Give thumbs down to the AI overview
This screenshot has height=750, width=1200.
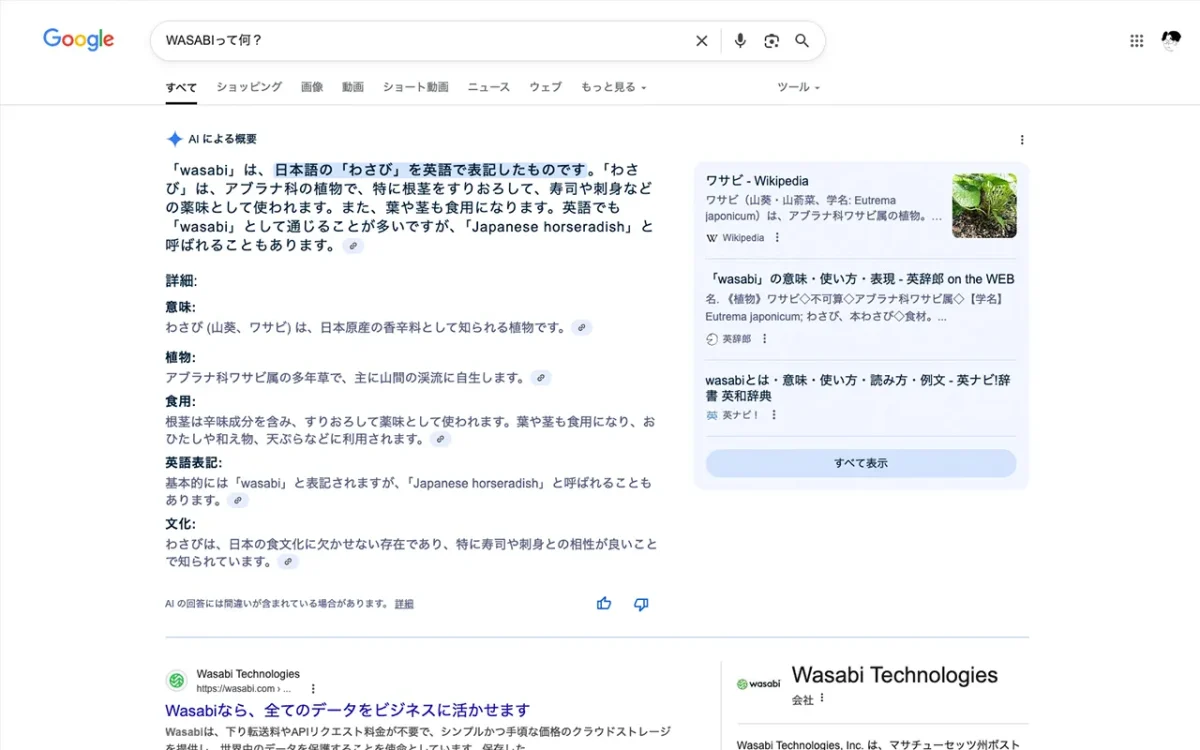click(641, 604)
